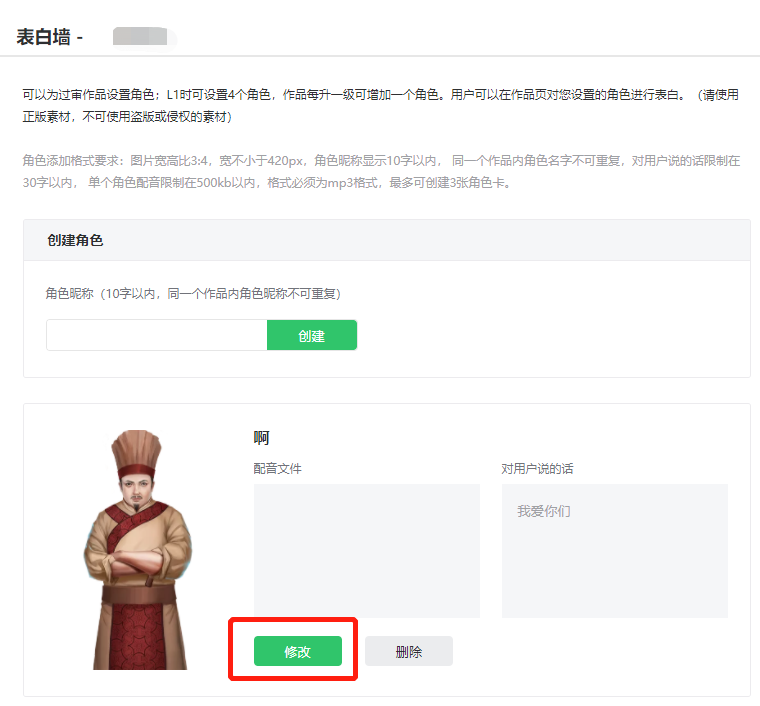Viewport: 760px width, 706px height.
Task: Click the 创建角色 panel header
Action: (75, 240)
